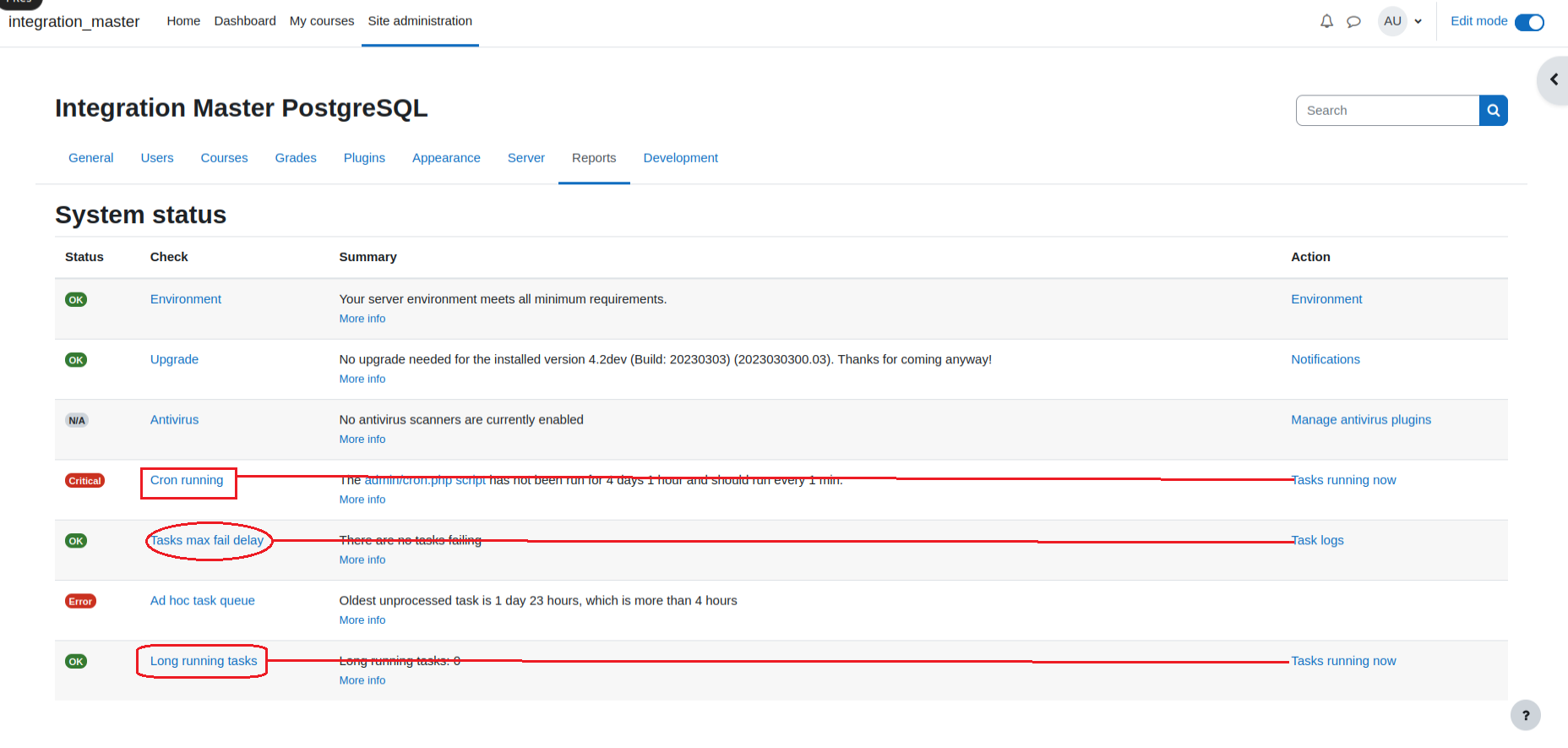This screenshot has height=748, width=1568.
Task: Switch to the Courses tab
Action: (225, 158)
